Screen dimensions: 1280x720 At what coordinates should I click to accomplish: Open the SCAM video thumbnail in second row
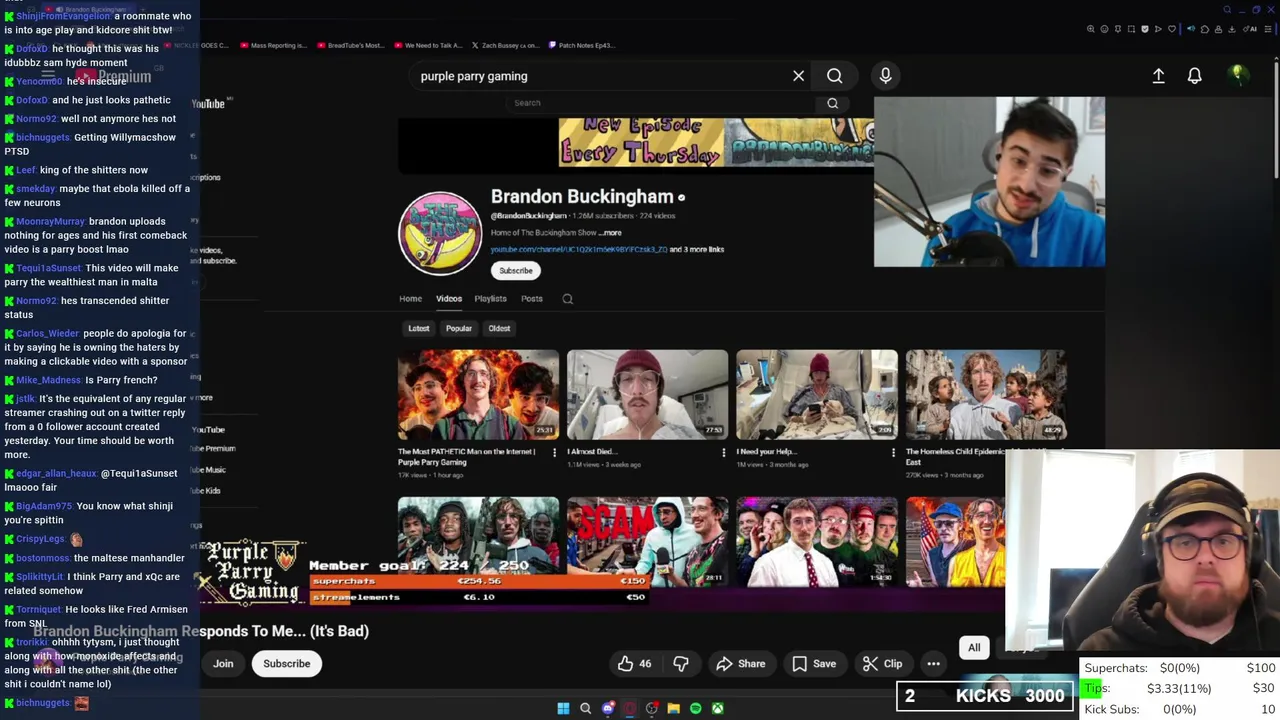tap(647, 540)
